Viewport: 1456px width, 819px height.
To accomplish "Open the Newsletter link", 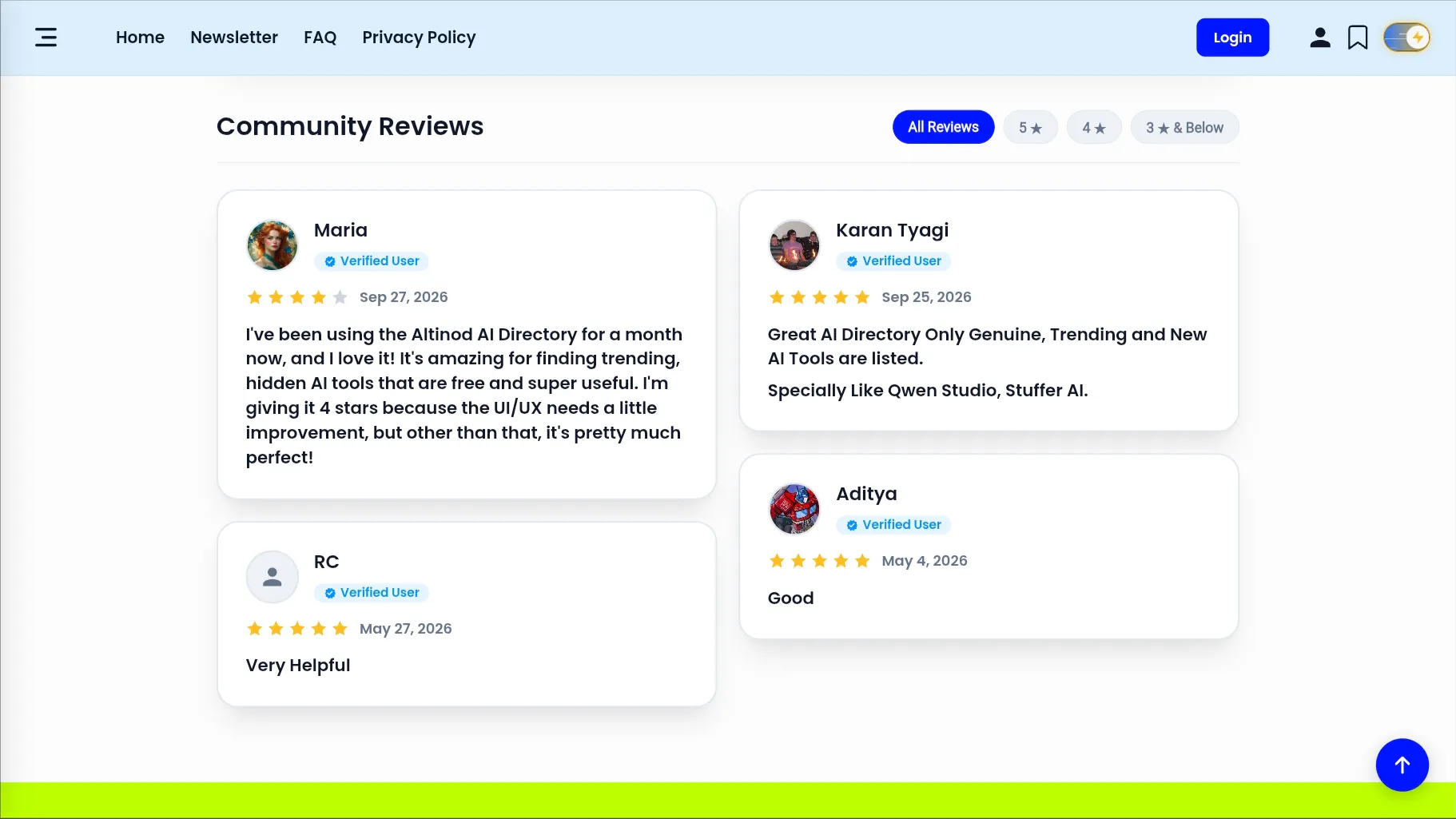I will 234,38.
